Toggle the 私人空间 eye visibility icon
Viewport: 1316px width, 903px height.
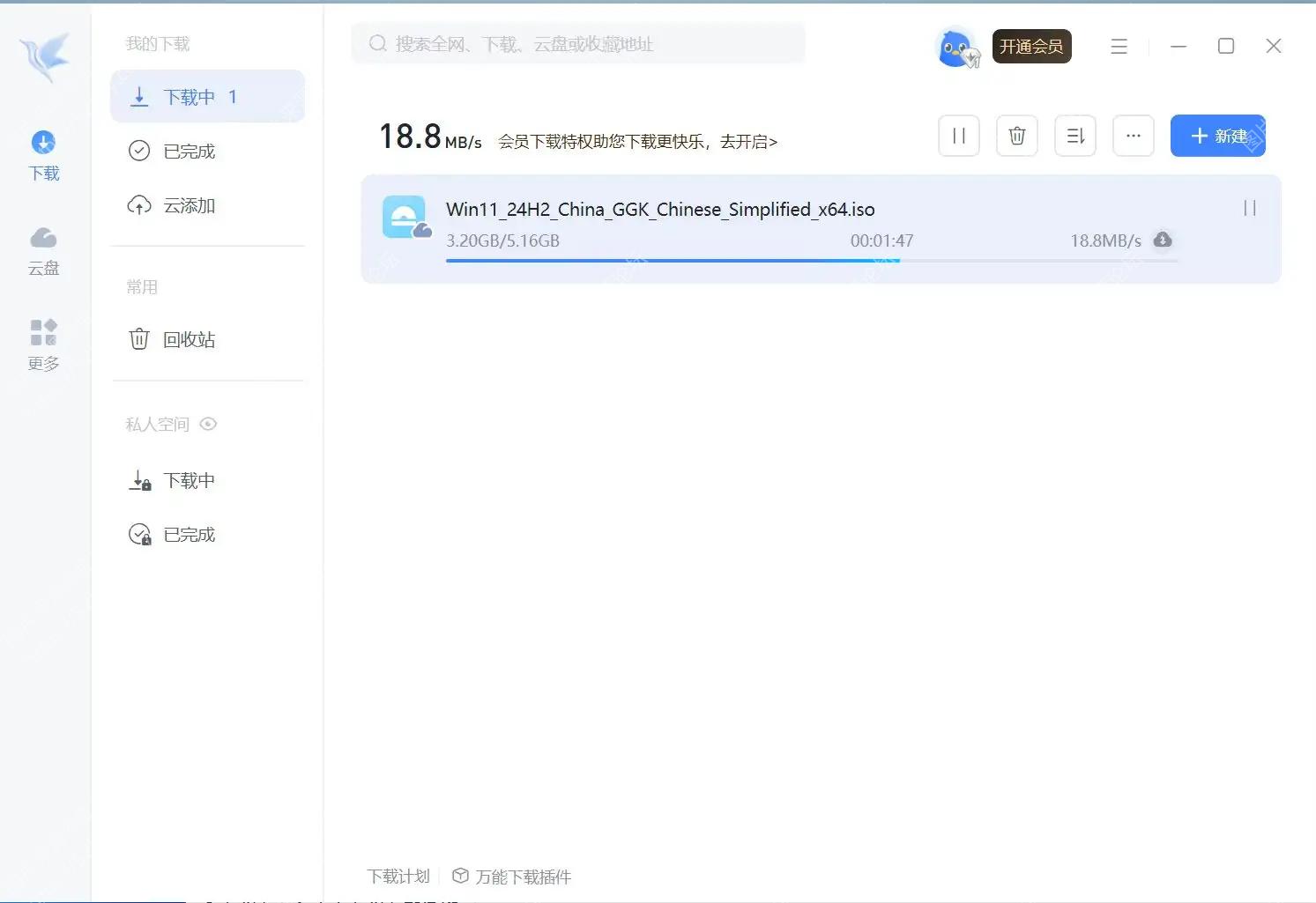click(x=208, y=424)
